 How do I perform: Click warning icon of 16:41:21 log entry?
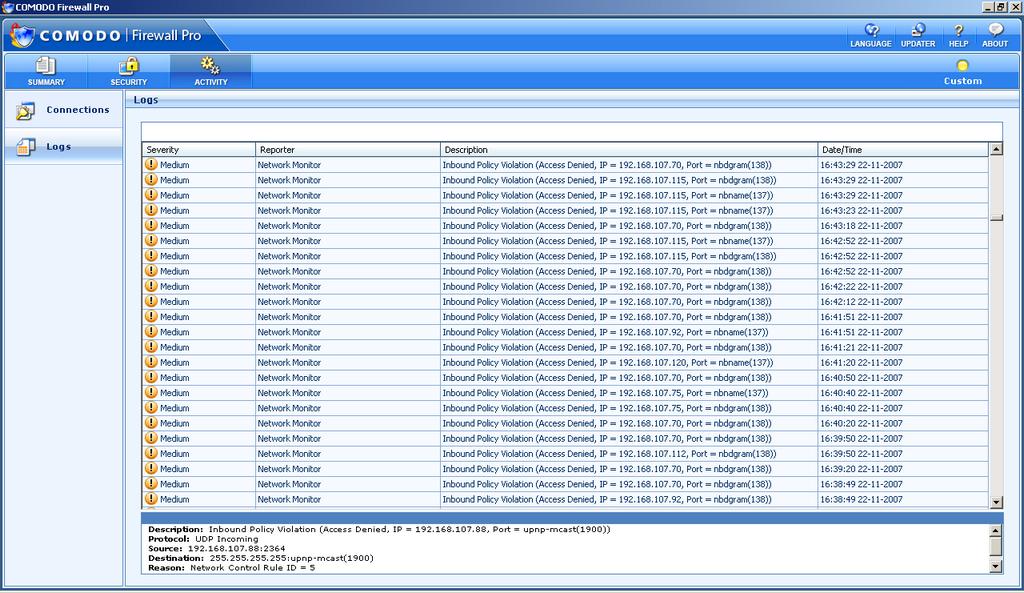151,346
